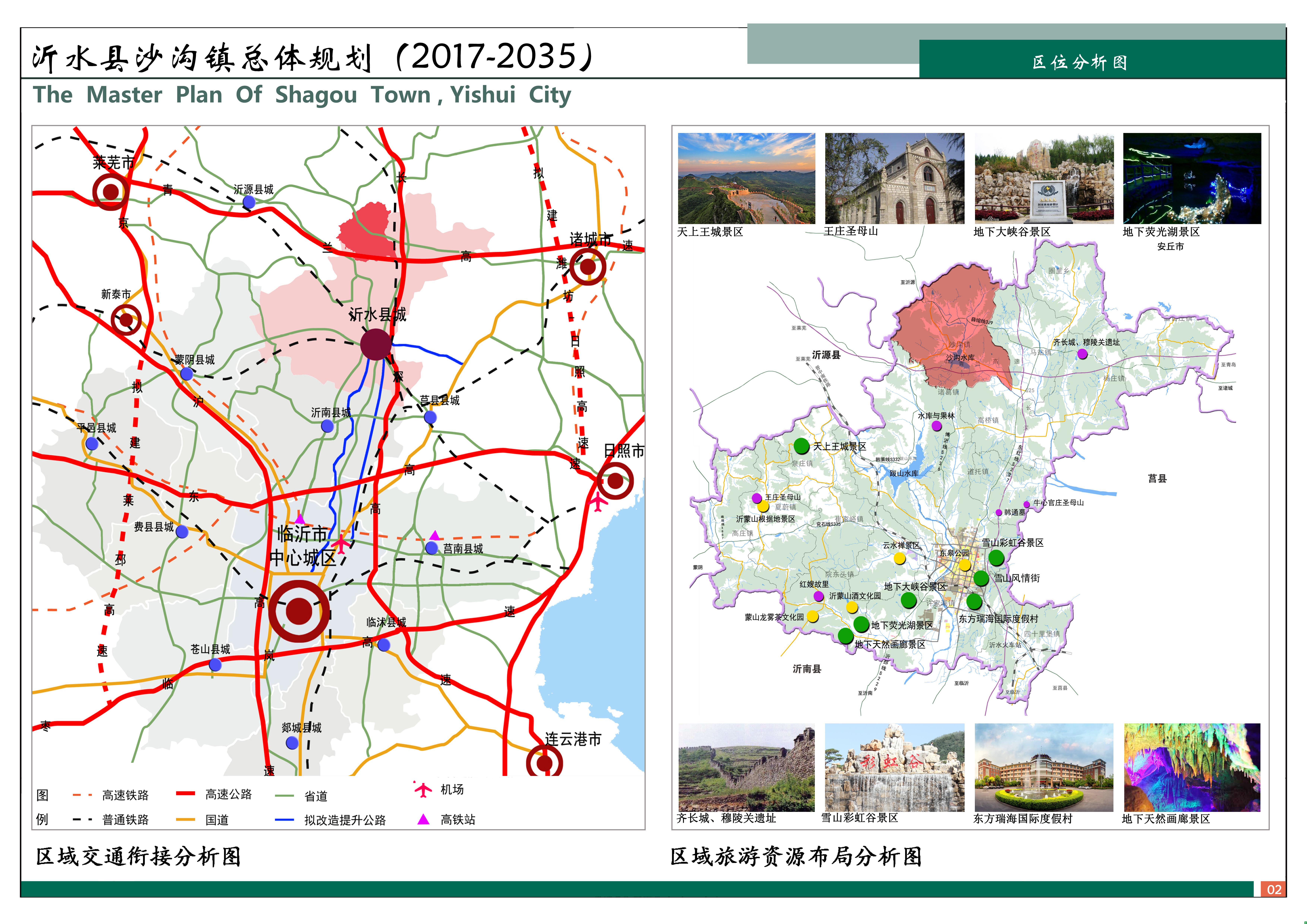
Task: Click the large 临沂市中心城区 ring marker
Action: click(x=299, y=611)
